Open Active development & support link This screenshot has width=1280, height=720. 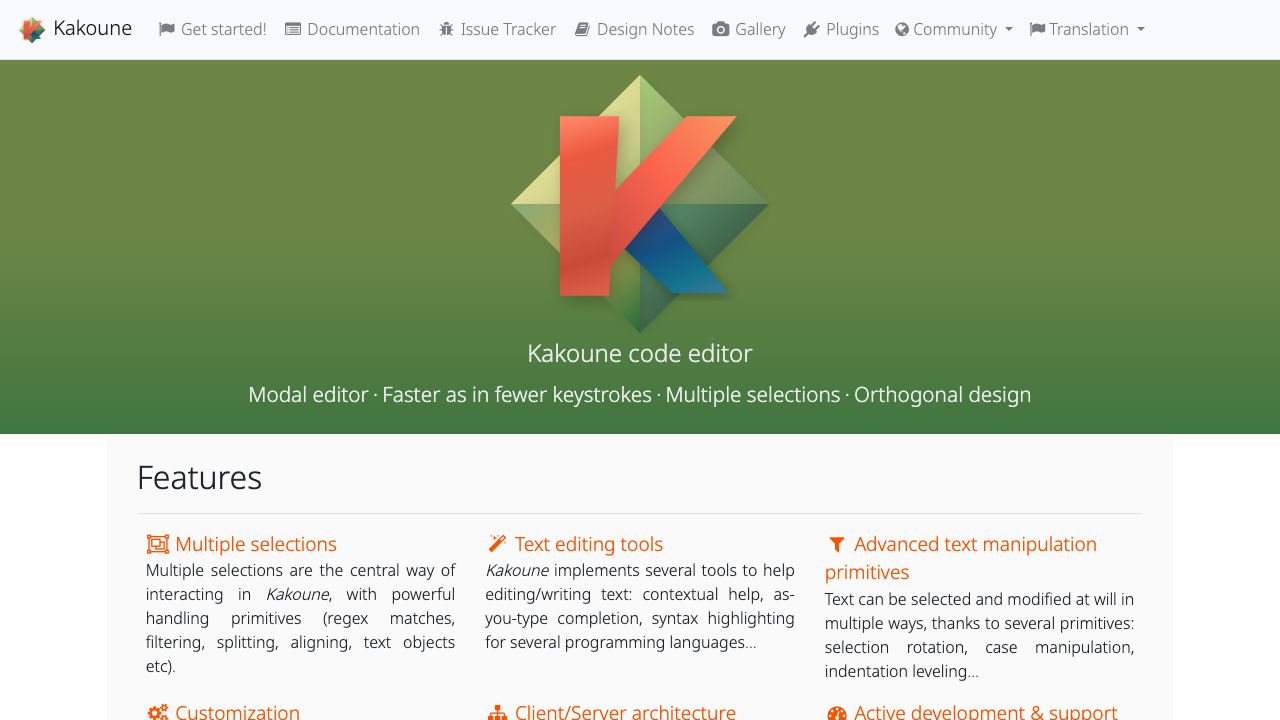coord(985,711)
